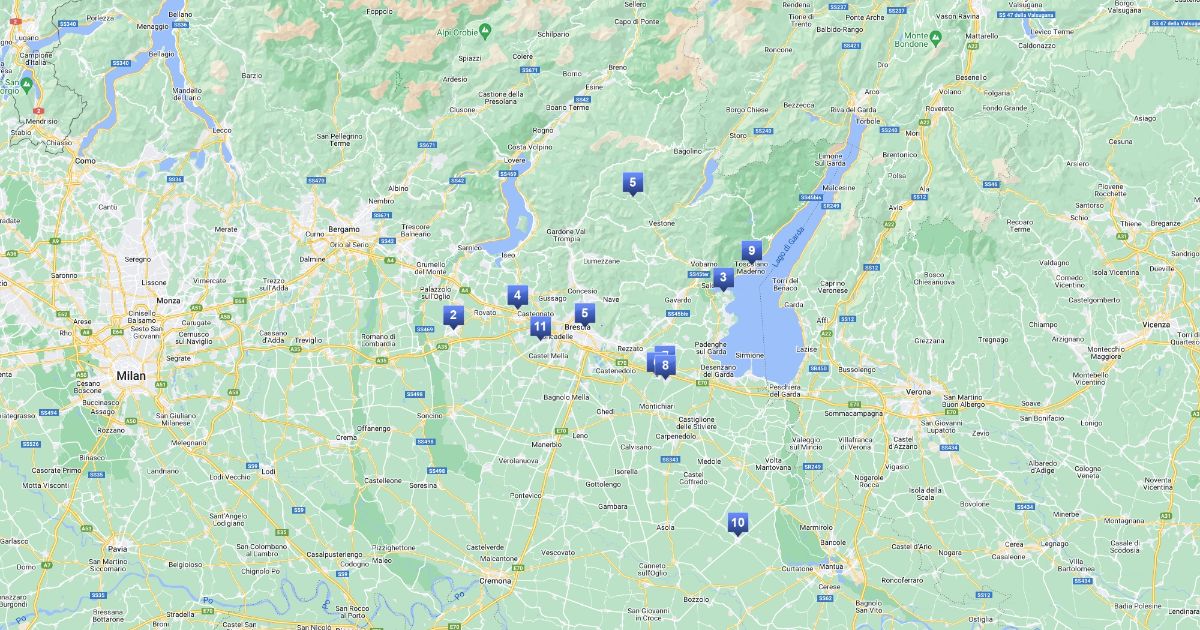This screenshot has width=1200, height=630.
Task: Click the Montichiari town label
Action: click(656, 407)
